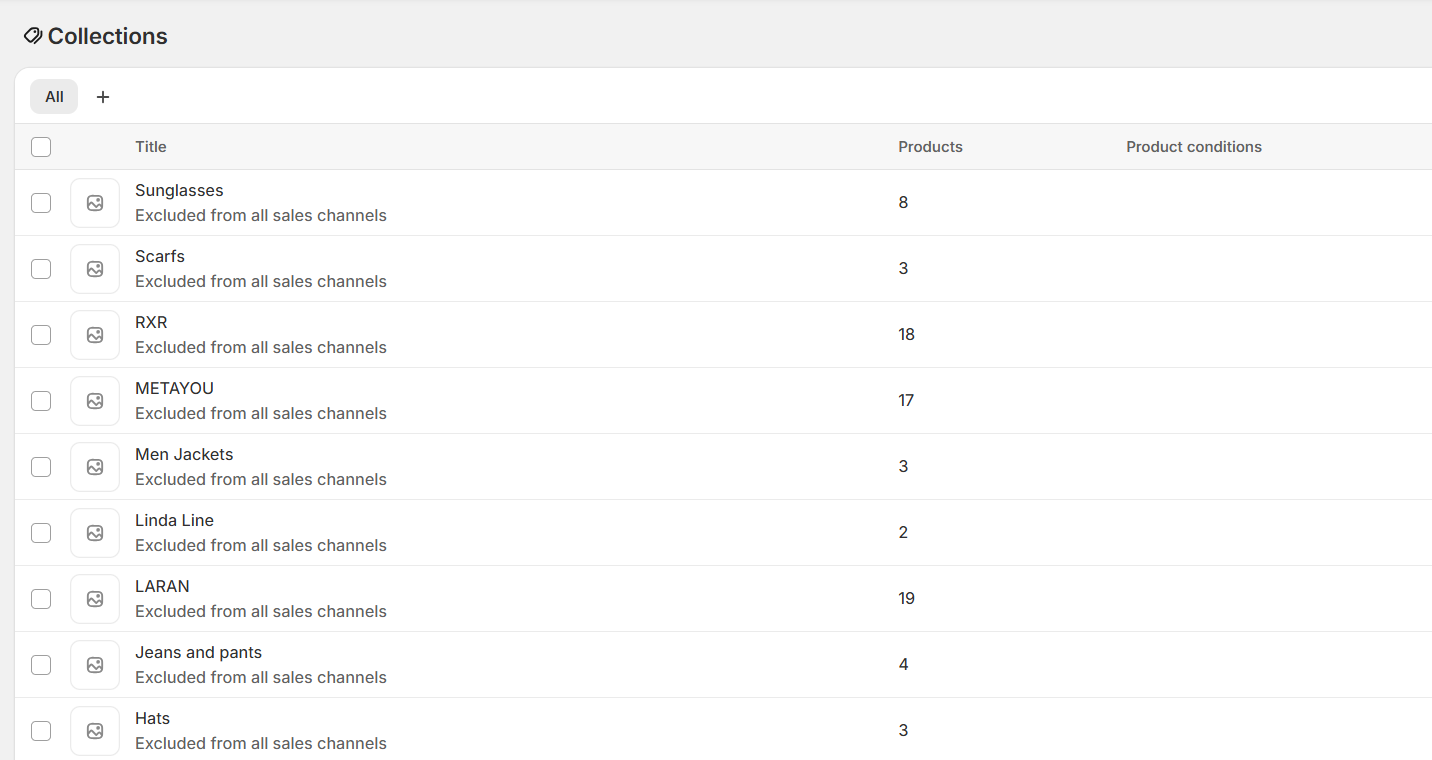Click the Scarfs collection image placeholder
Image resolution: width=1432 pixels, height=760 pixels.
click(x=95, y=269)
